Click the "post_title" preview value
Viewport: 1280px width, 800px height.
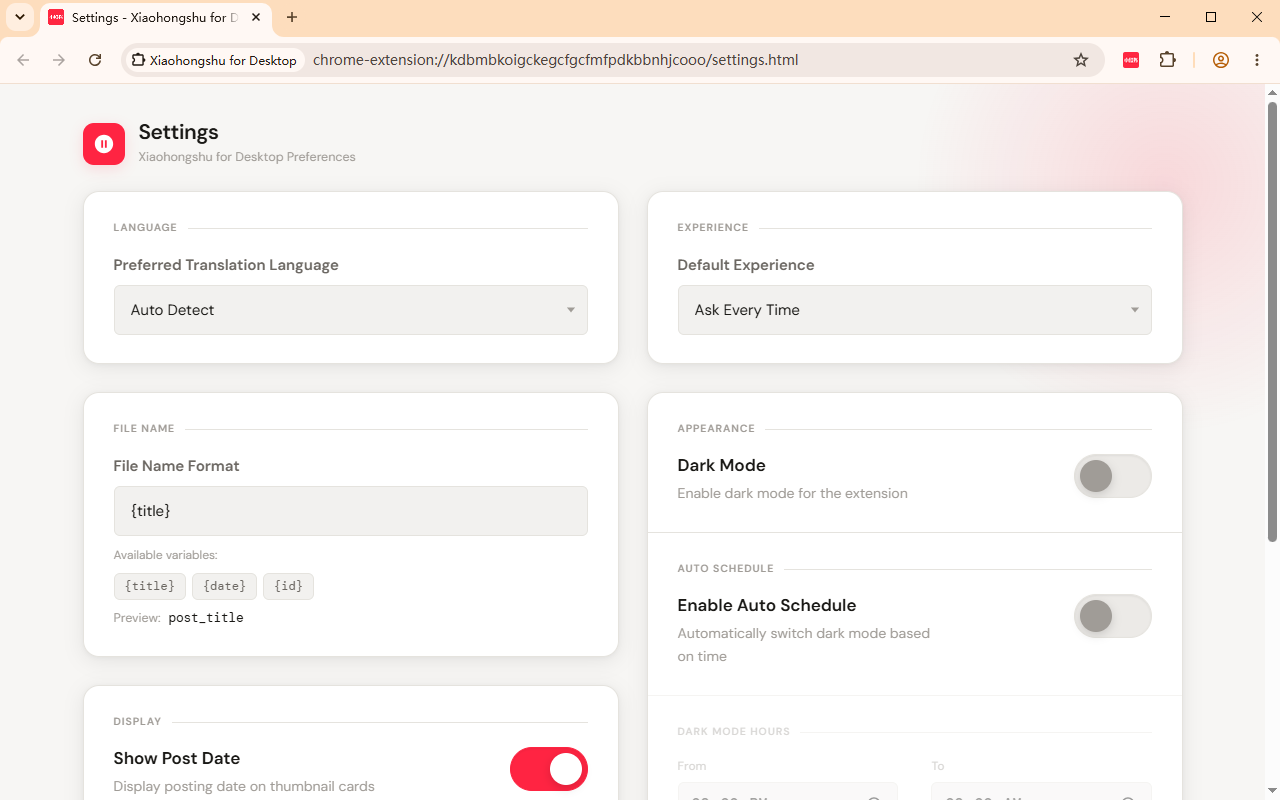click(206, 618)
